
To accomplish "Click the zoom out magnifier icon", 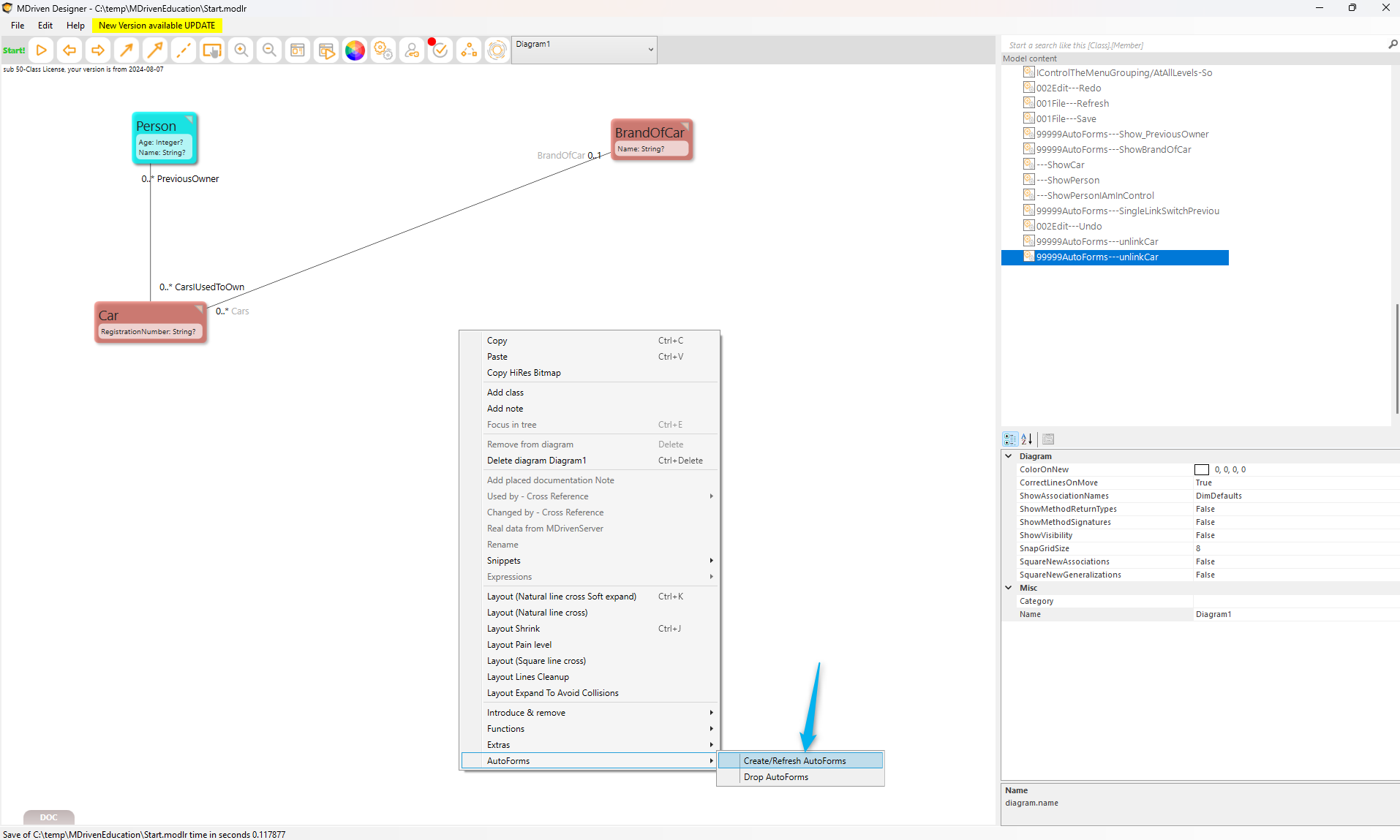I will pos(269,50).
